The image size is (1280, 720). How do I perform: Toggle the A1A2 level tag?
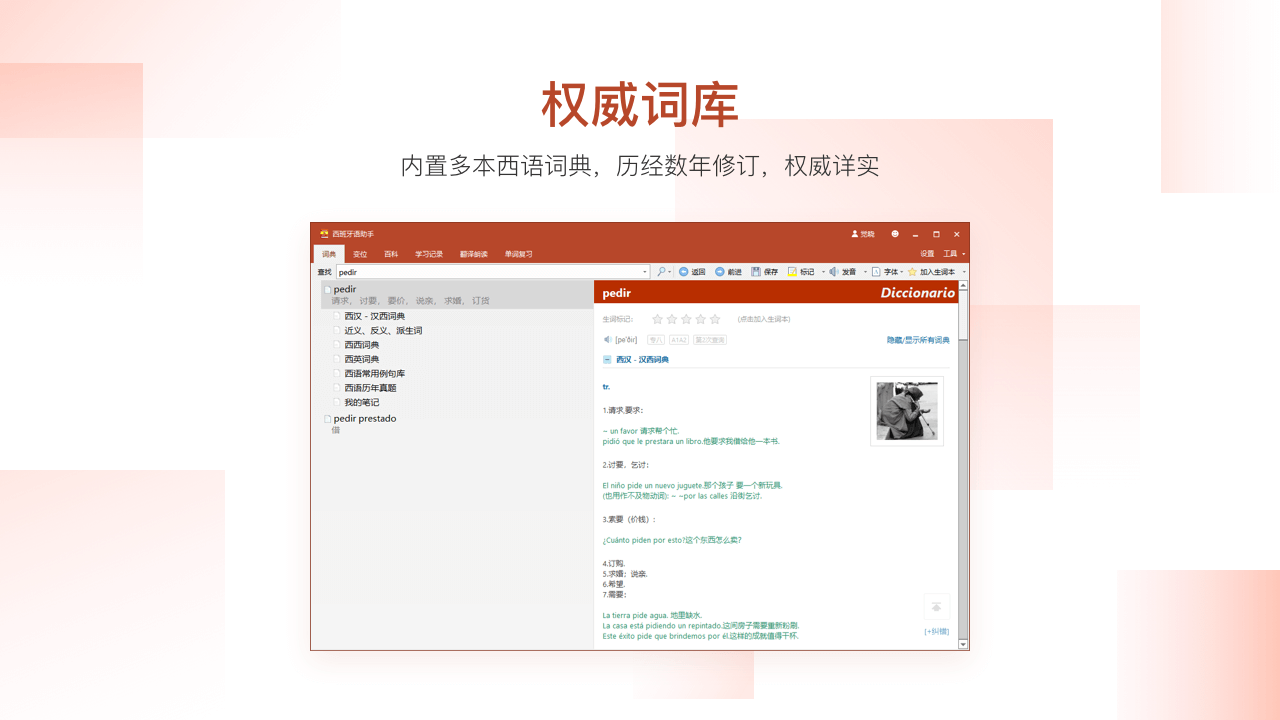(678, 339)
